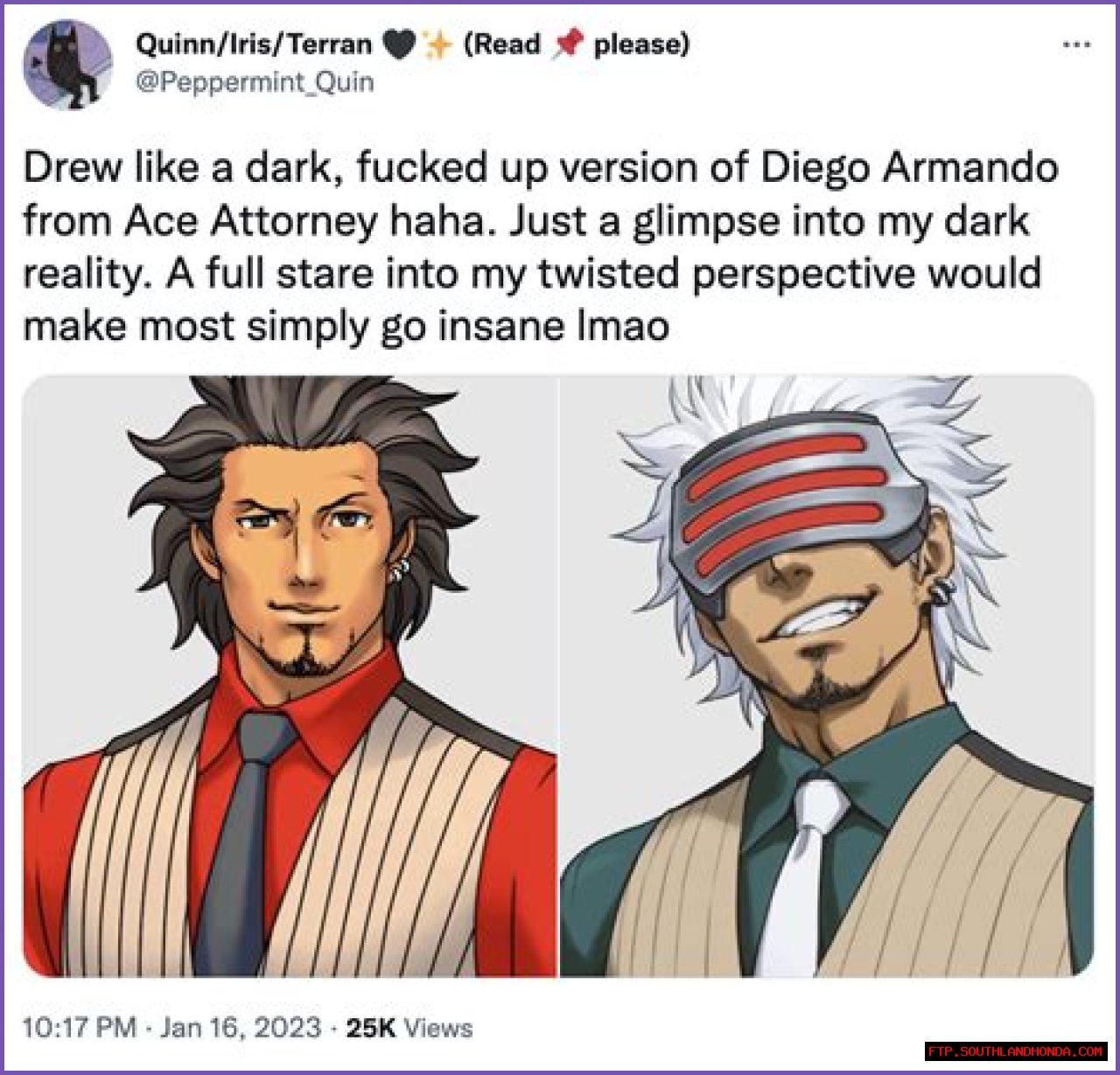Open the three-dot more options menu

click(1075, 45)
